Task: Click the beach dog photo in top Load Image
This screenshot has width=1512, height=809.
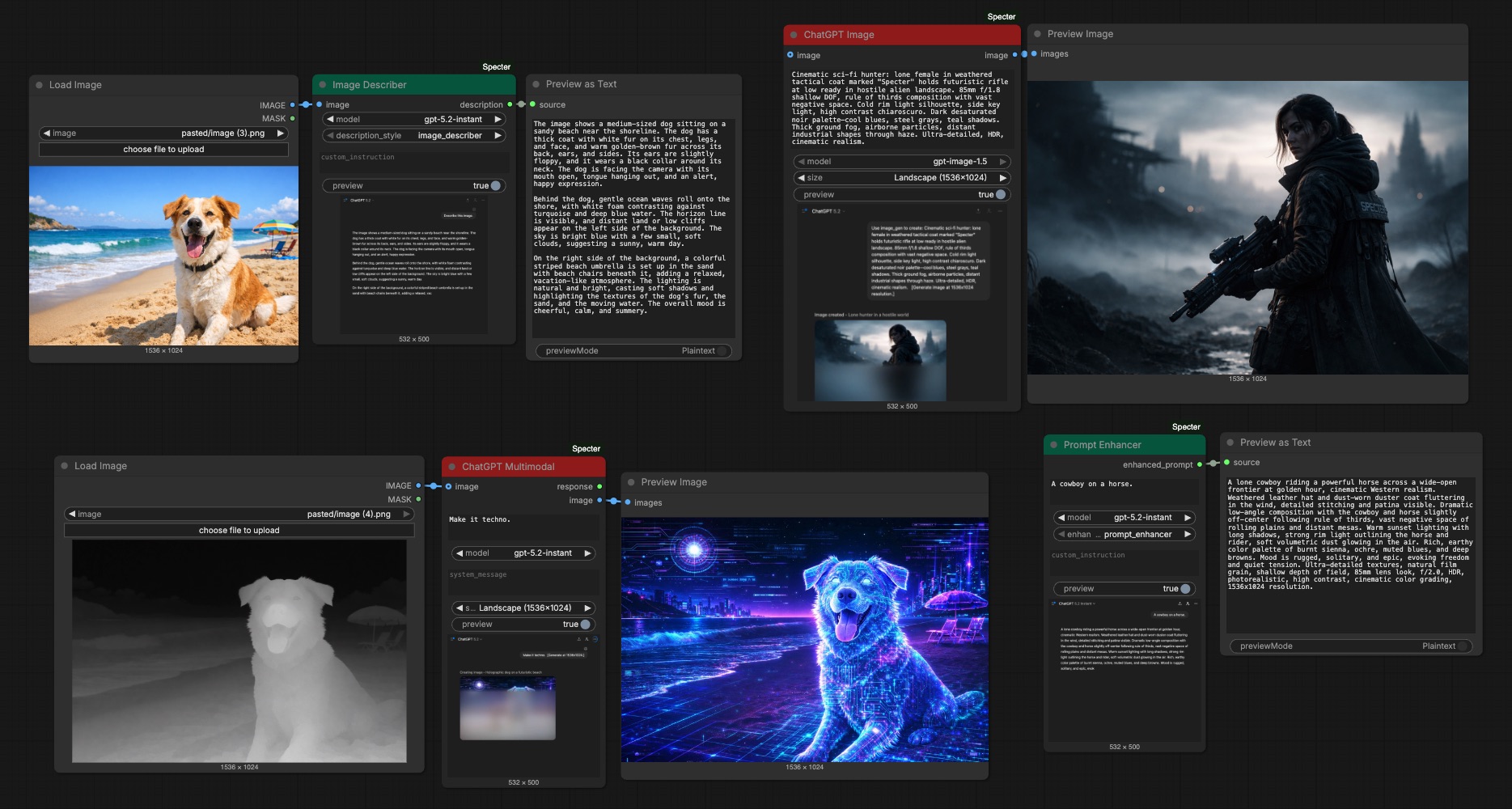Action: click(163, 256)
